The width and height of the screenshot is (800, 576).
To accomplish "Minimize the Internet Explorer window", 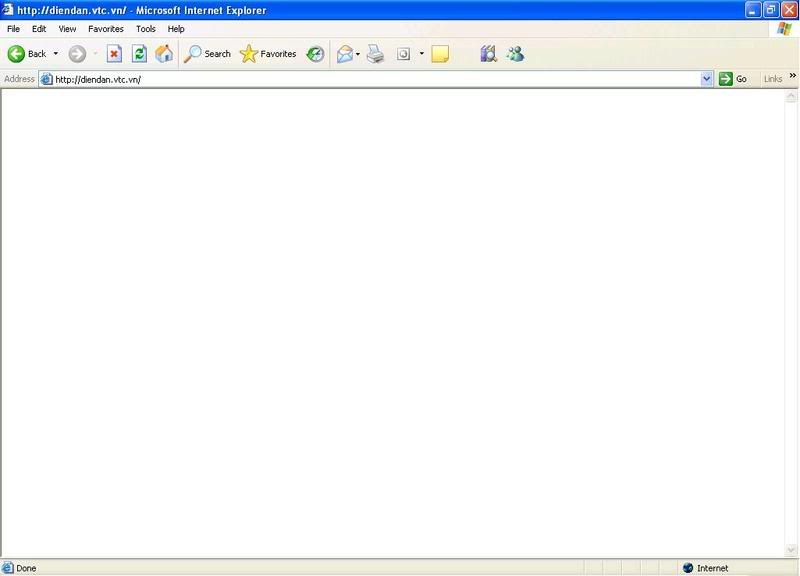I will coord(753,10).
